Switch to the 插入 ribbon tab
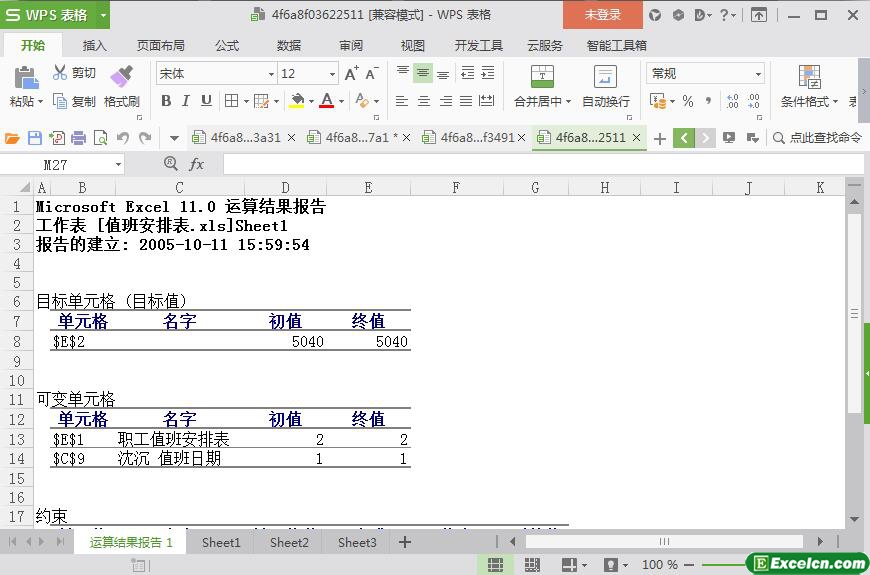 (95, 45)
